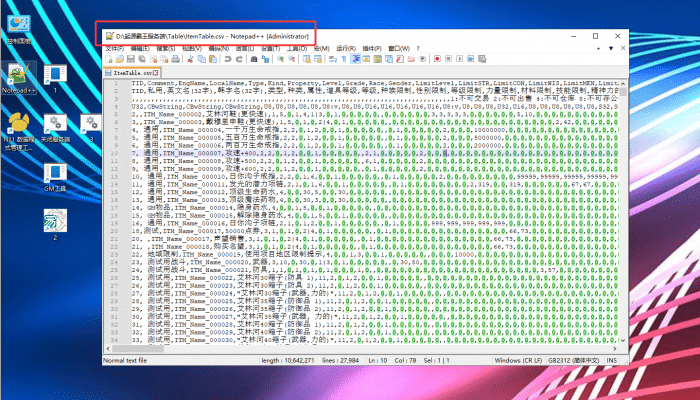Open the 文件(F) menu
Image resolution: width=700 pixels, height=400 pixels.
point(115,48)
